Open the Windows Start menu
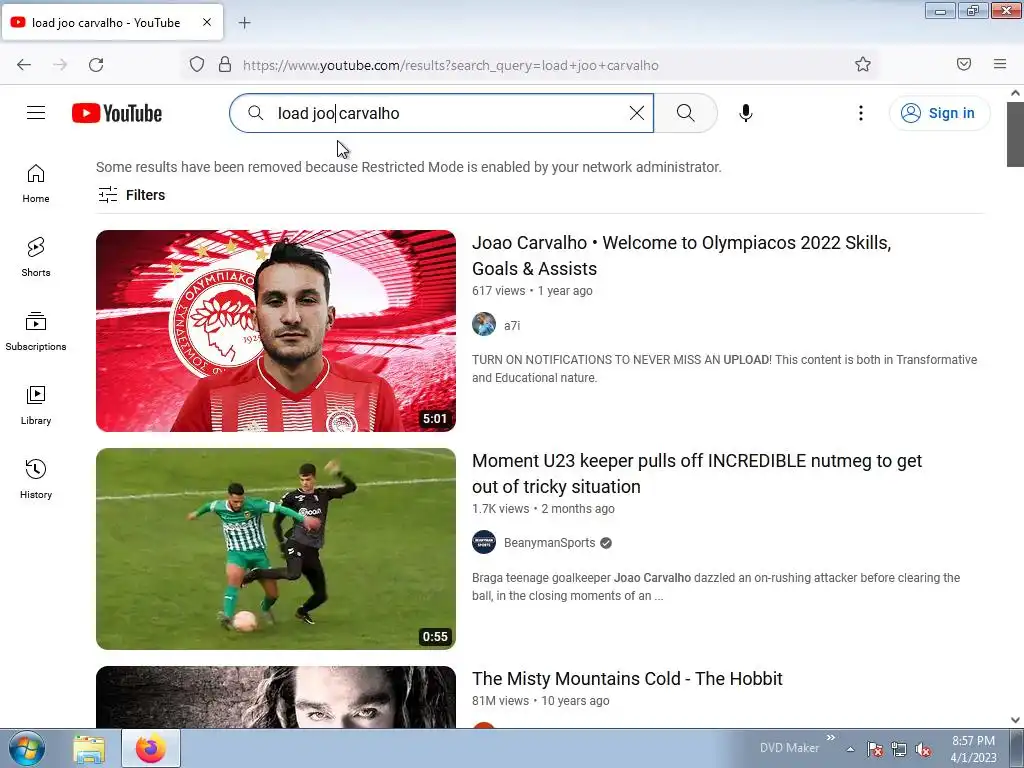 click(26, 749)
